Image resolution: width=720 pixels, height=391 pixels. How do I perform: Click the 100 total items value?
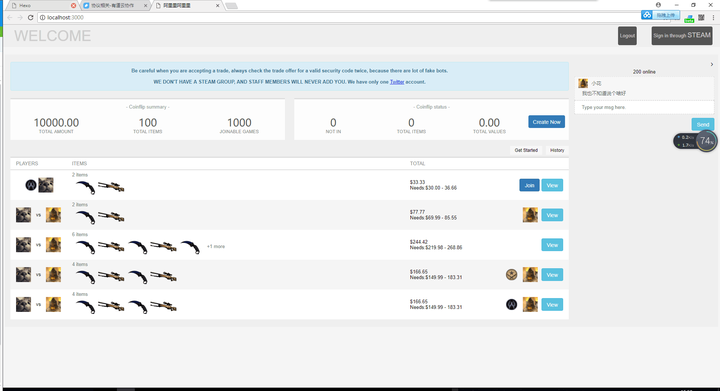148,123
